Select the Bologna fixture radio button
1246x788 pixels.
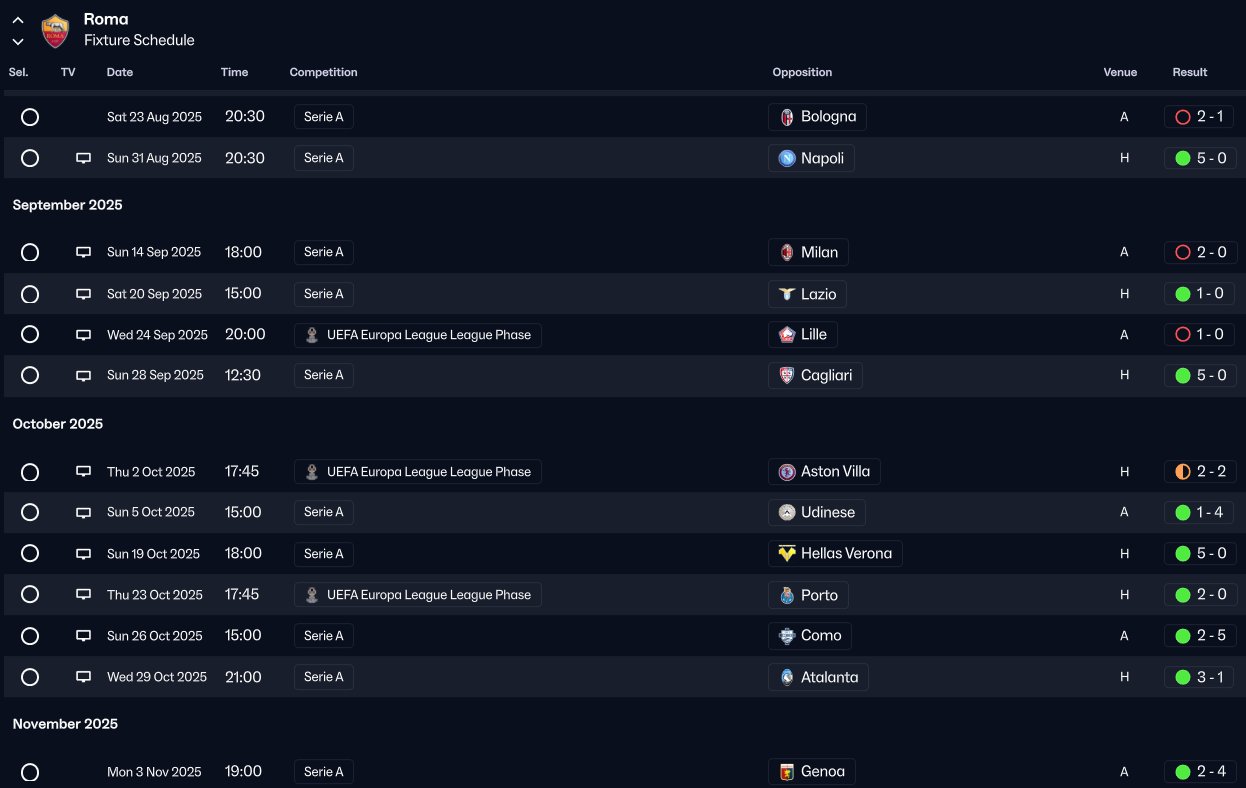click(x=30, y=117)
